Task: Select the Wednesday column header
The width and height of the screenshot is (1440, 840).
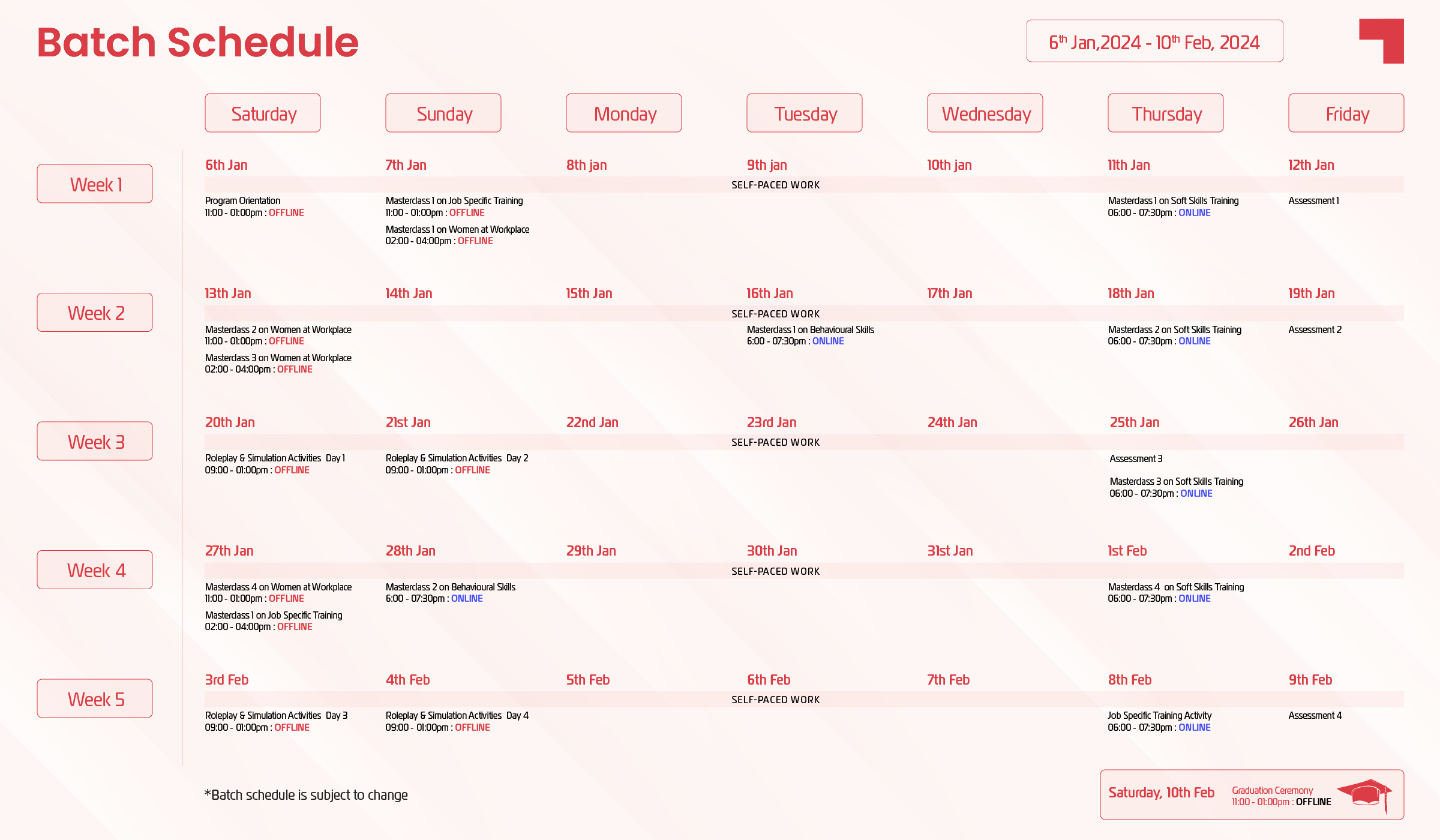Action: pos(985,113)
